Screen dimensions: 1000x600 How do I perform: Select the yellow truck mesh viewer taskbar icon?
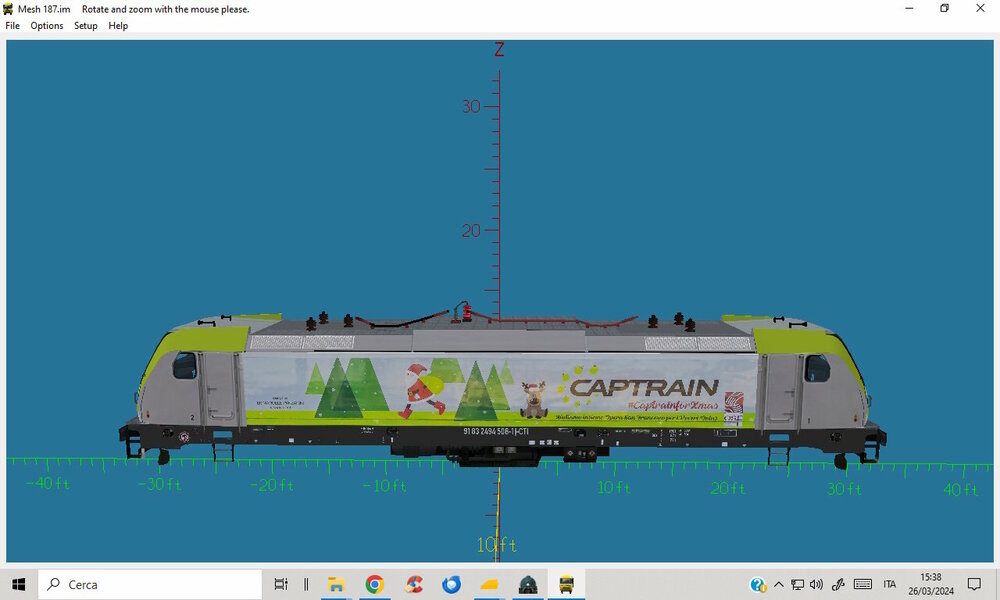tap(566, 584)
